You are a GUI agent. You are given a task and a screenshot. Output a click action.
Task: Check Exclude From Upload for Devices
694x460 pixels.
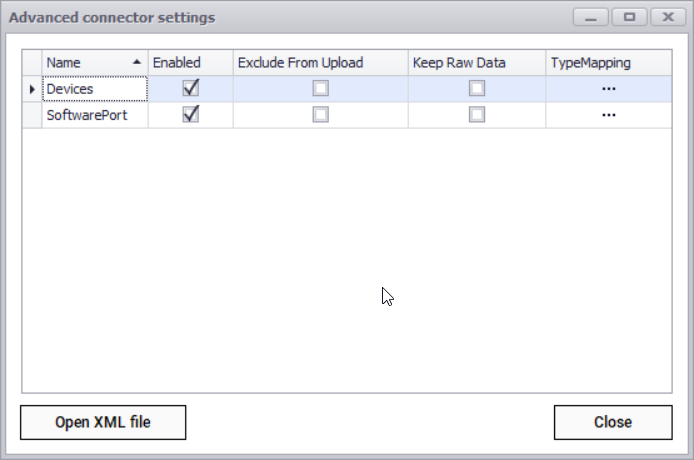tap(320, 88)
